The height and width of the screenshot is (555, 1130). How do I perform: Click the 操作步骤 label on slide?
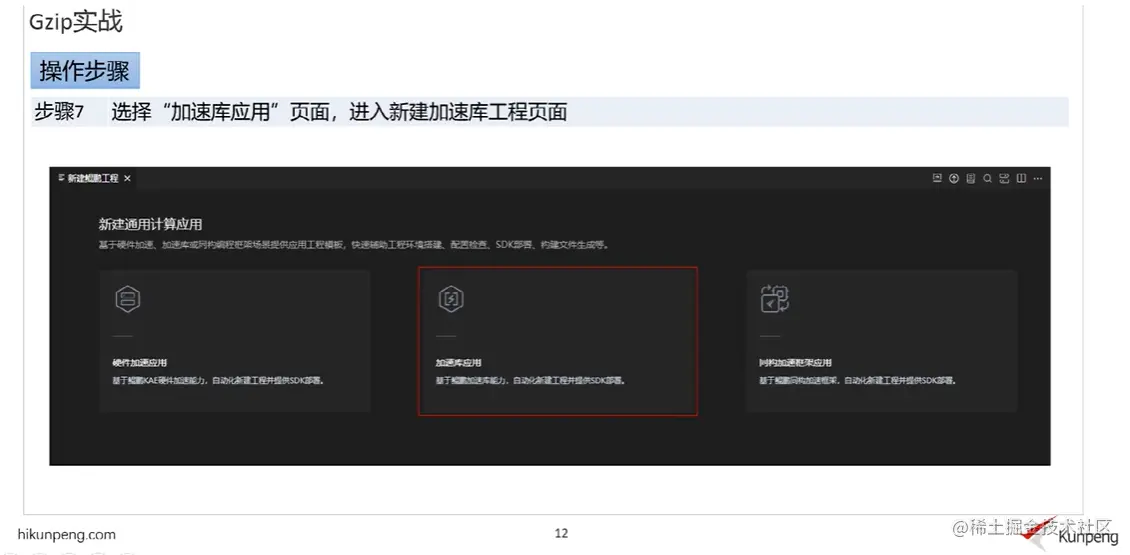pos(85,71)
